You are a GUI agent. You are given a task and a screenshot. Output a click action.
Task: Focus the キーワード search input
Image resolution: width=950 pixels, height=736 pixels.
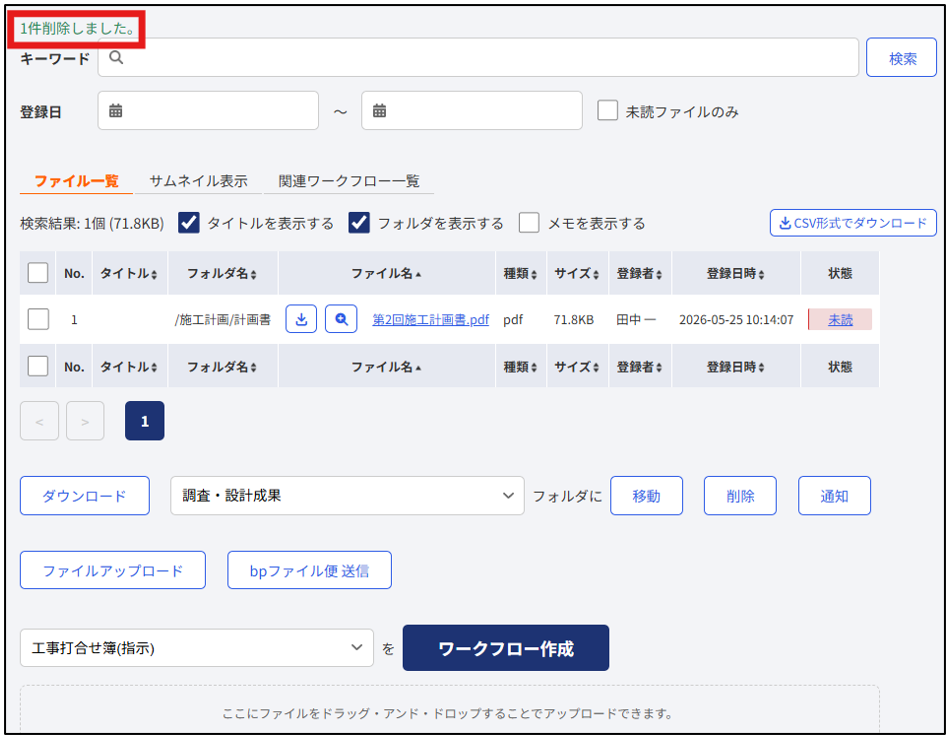point(479,58)
